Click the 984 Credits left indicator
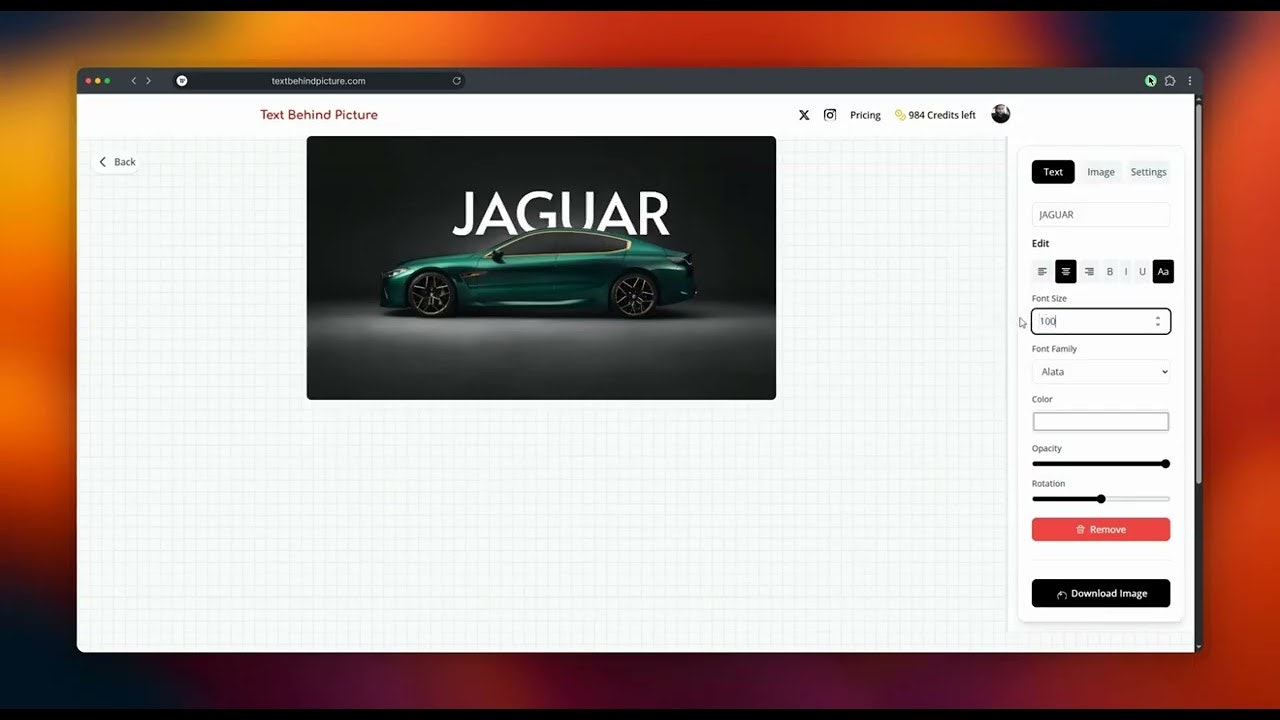Image resolution: width=1280 pixels, height=720 pixels. point(935,115)
